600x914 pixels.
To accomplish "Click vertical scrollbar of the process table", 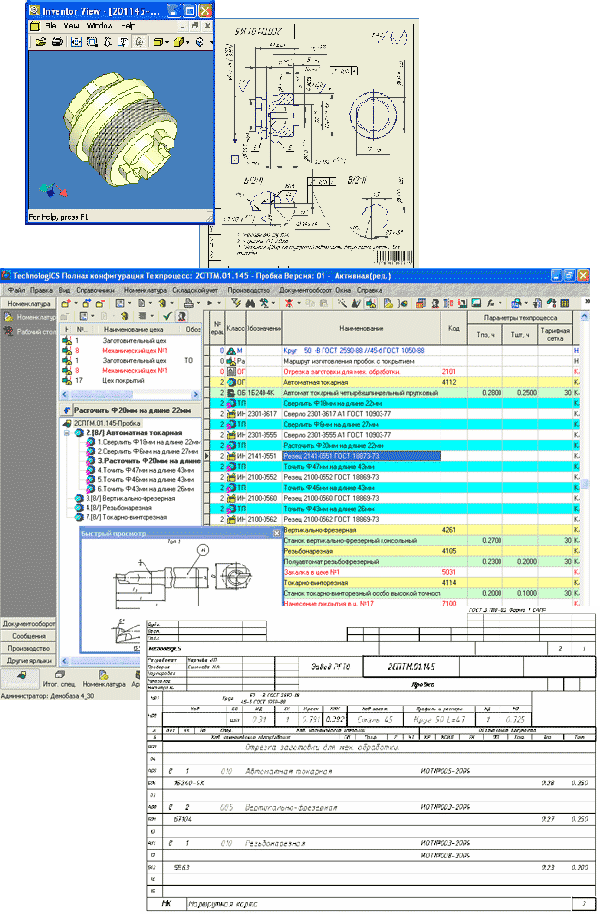I will click(585, 460).
